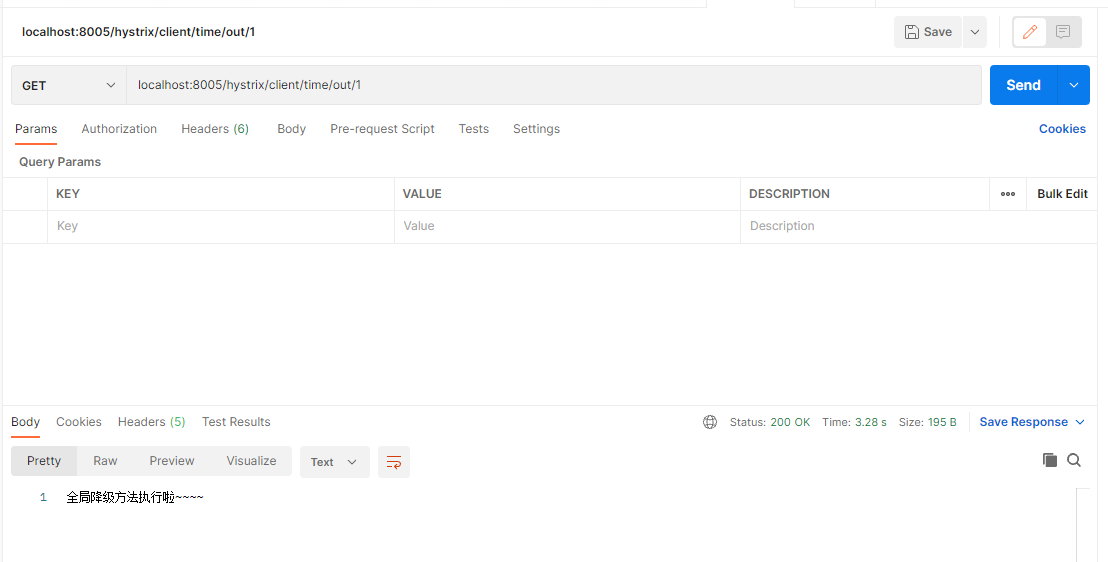Open the comments icon
The image size is (1108, 562).
(1063, 32)
